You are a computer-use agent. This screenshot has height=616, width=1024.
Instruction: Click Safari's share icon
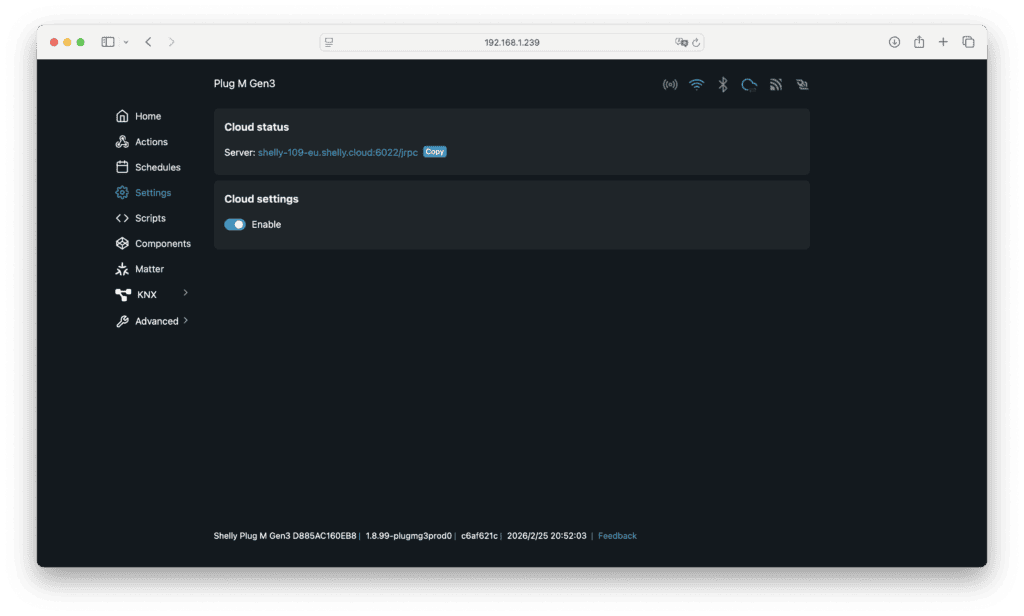pyautogui.click(x=919, y=42)
